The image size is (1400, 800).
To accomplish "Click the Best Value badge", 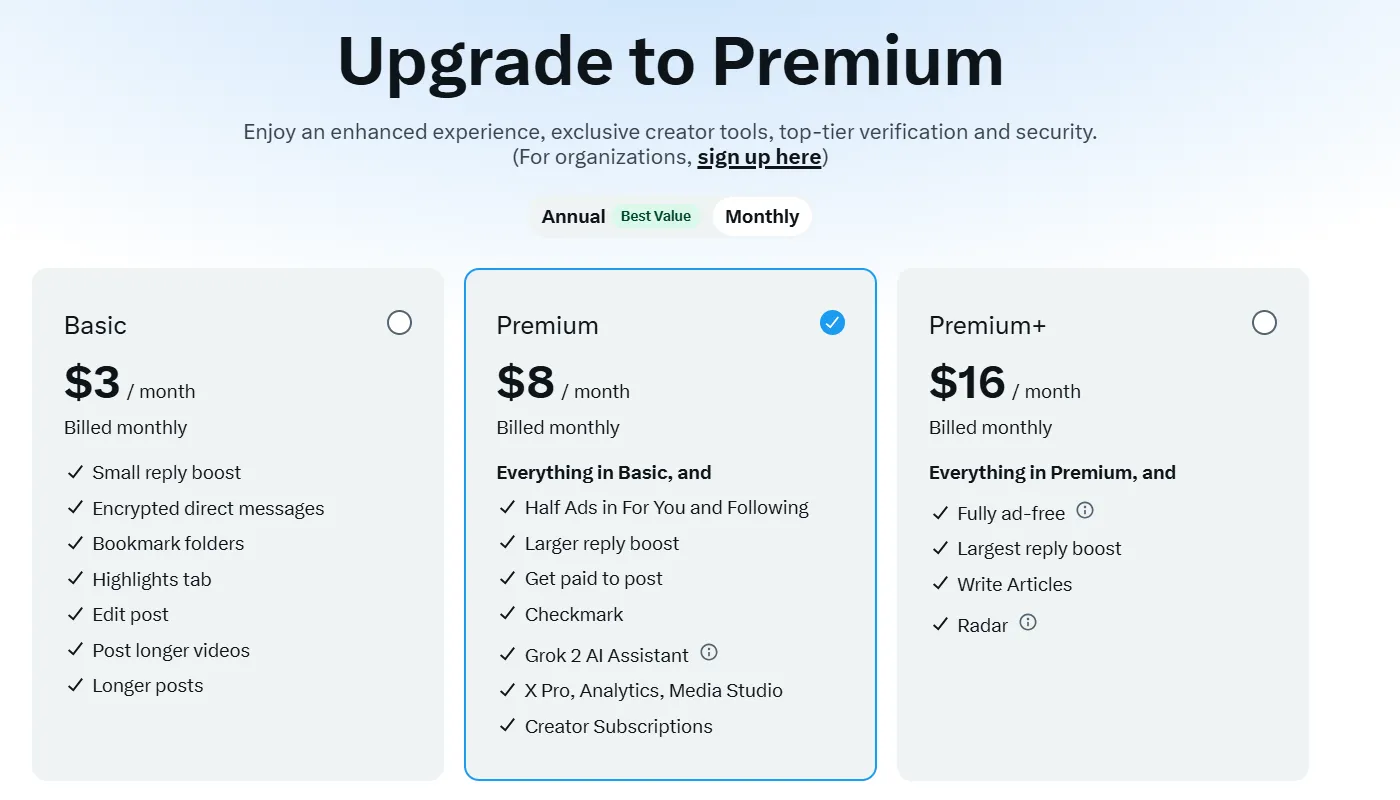I will click(655, 216).
